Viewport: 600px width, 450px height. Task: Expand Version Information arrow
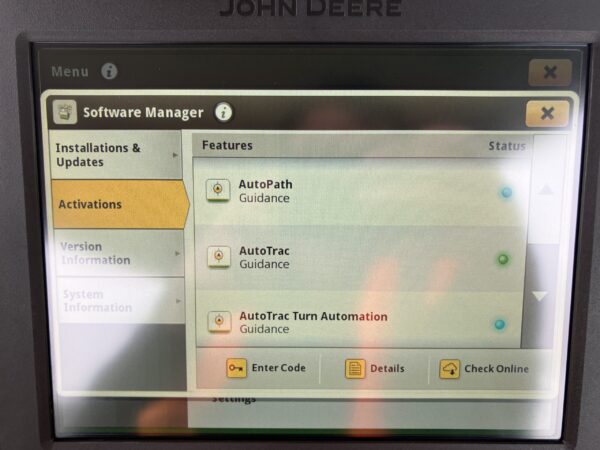pyautogui.click(x=177, y=253)
